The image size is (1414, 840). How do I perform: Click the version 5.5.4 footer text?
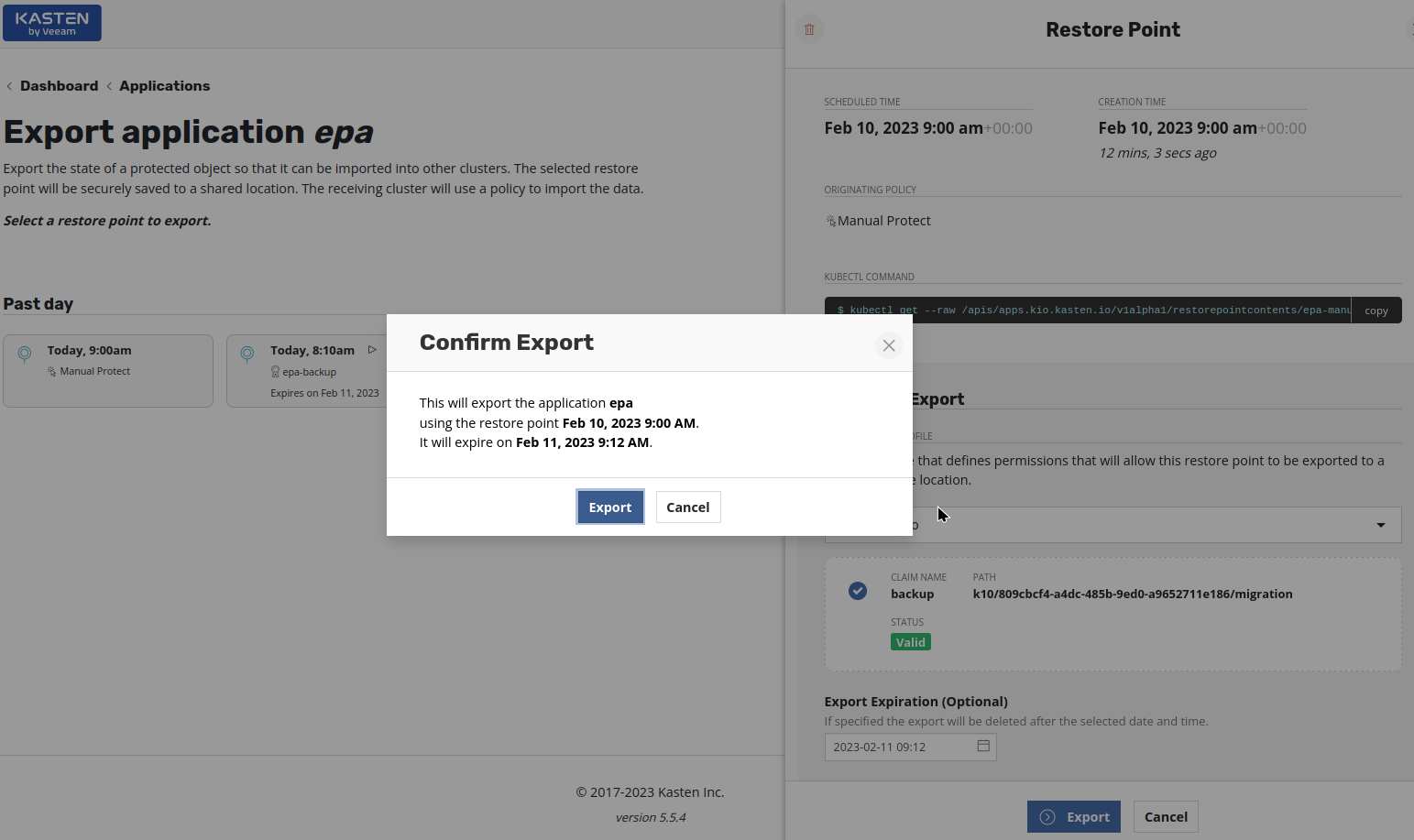[651, 817]
